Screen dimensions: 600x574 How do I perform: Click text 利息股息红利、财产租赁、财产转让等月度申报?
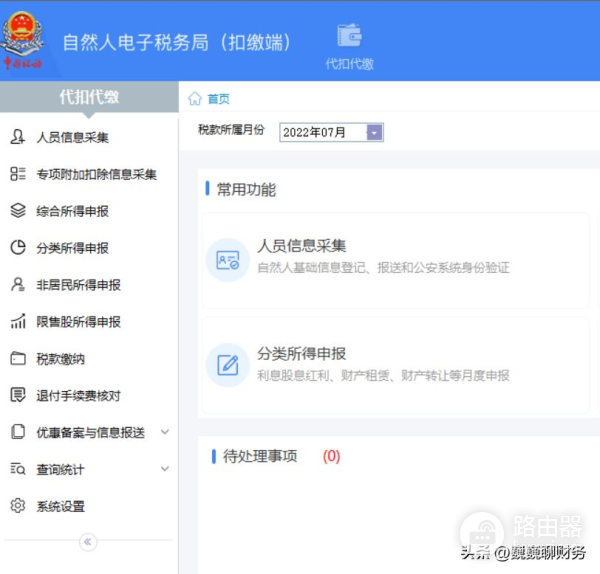pos(383,375)
